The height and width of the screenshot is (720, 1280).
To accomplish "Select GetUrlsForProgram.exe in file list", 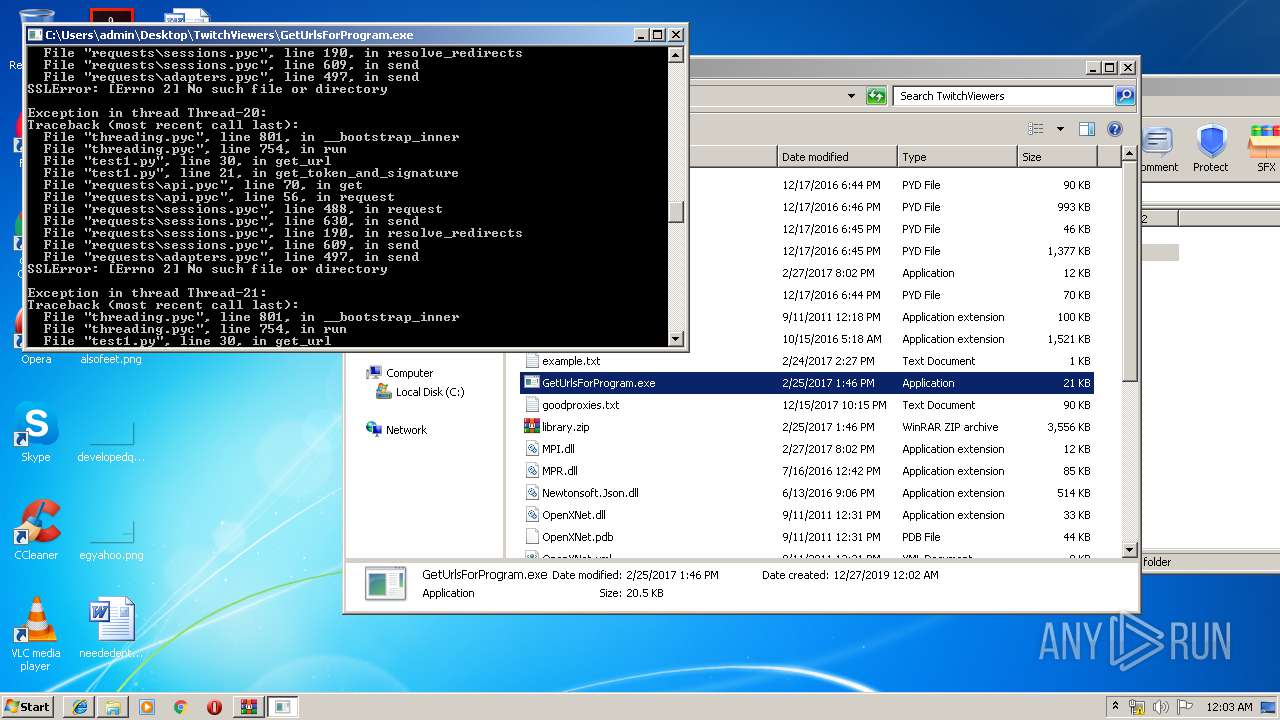I will tap(808, 383).
